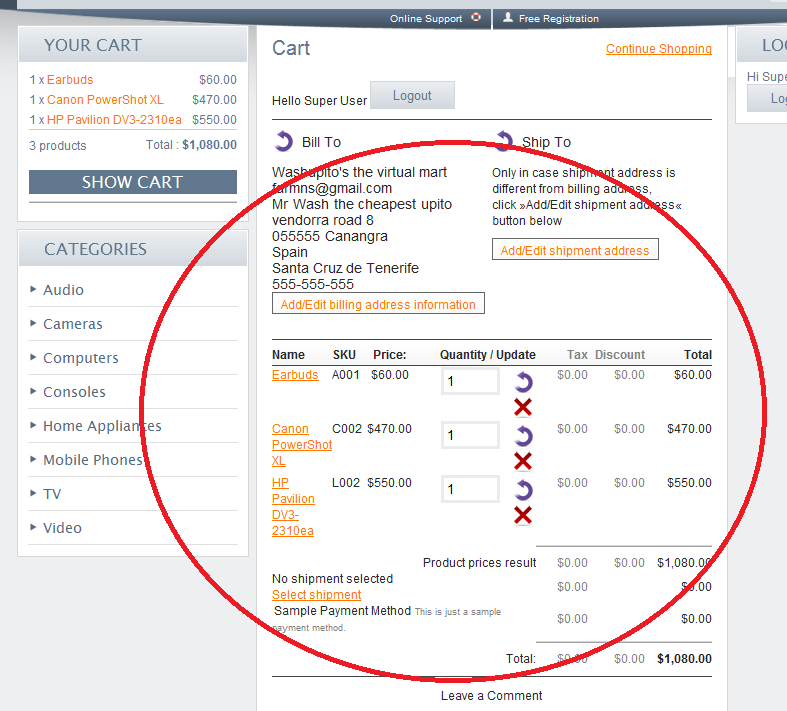Remove Earbuds with the red X icon

[x=523, y=407]
